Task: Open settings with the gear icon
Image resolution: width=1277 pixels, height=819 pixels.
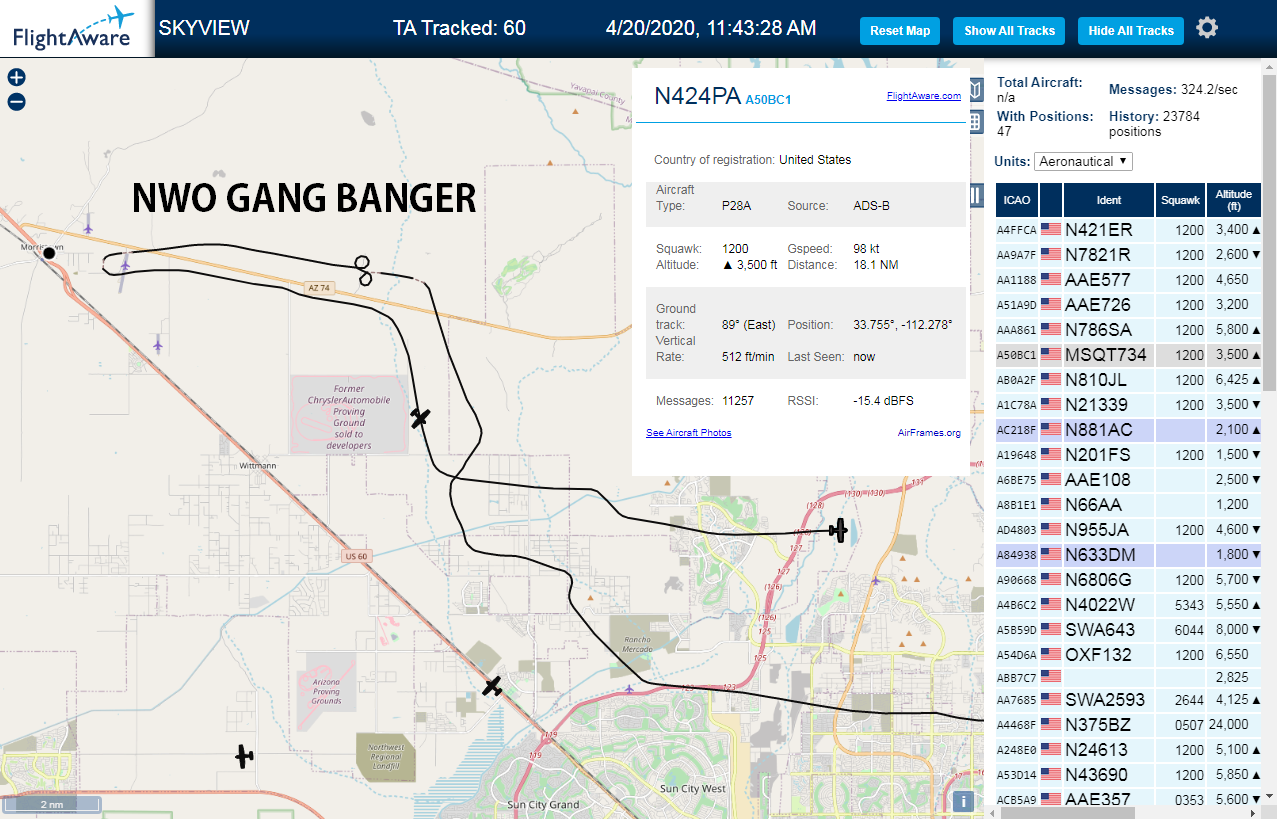Action: pyautogui.click(x=1207, y=28)
